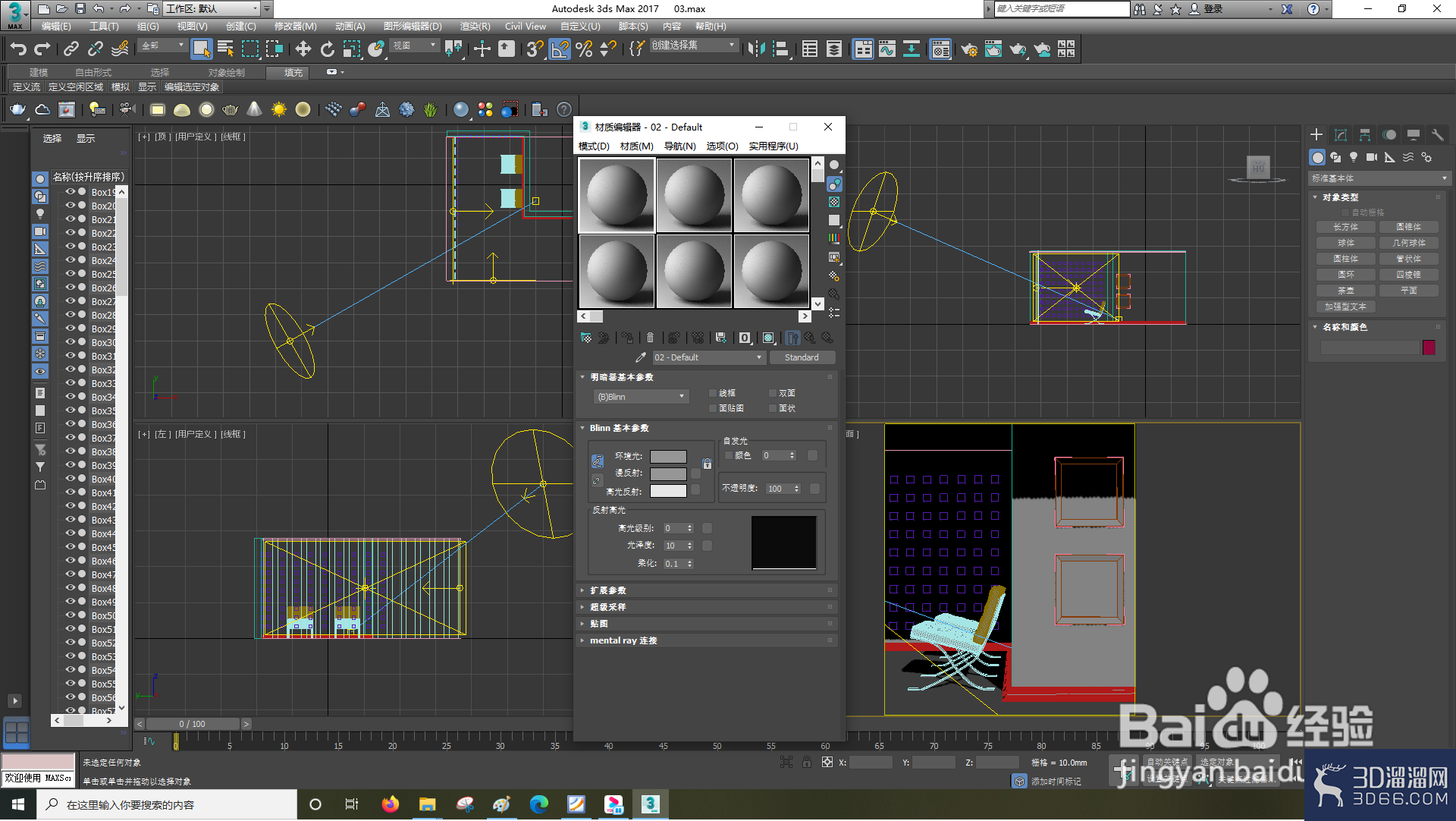This screenshot has width=1456, height=821.
Task: Open the 02 - Default material name dropdown
Action: [708, 357]
